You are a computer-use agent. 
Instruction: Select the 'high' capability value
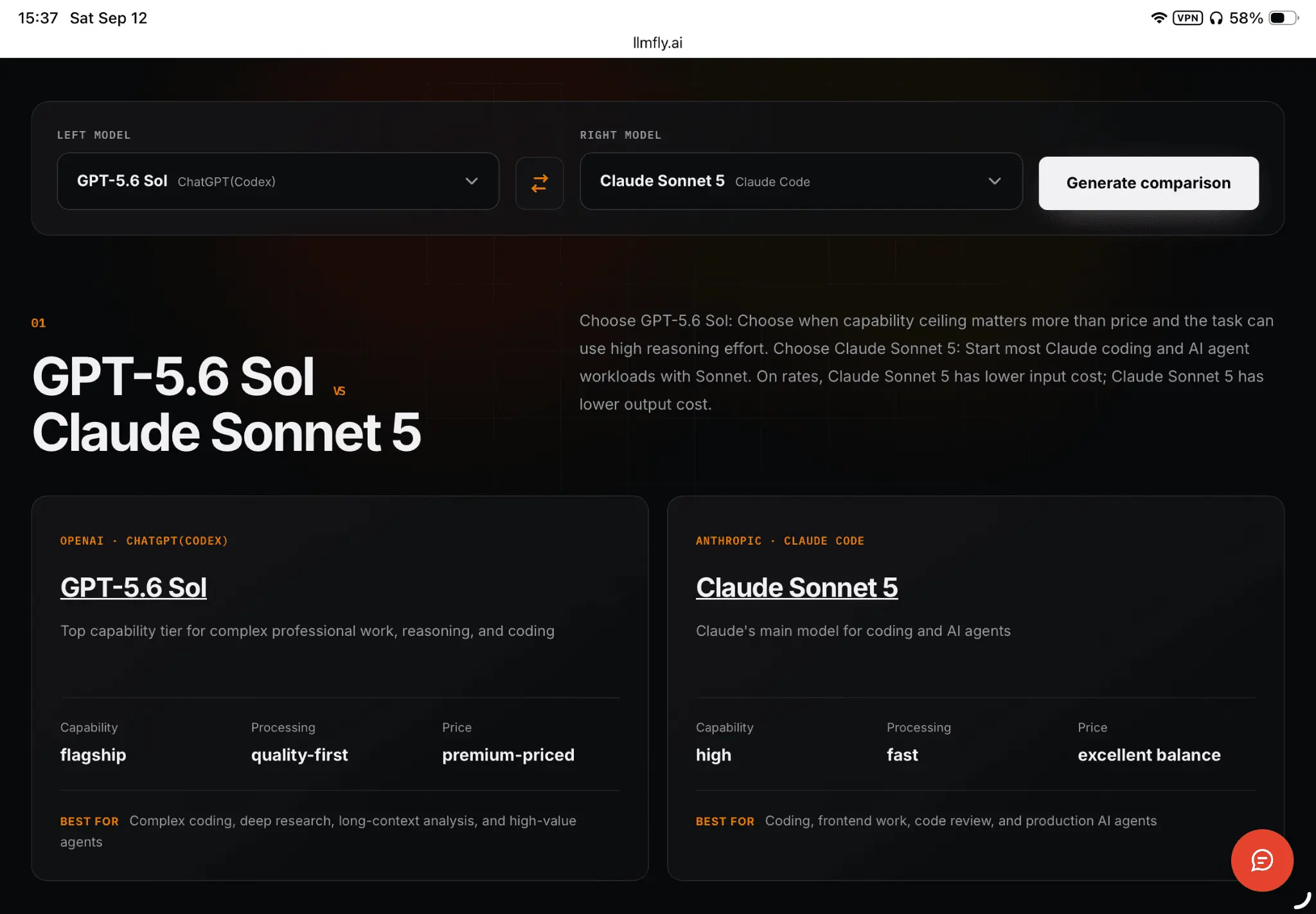coord(713,755)
